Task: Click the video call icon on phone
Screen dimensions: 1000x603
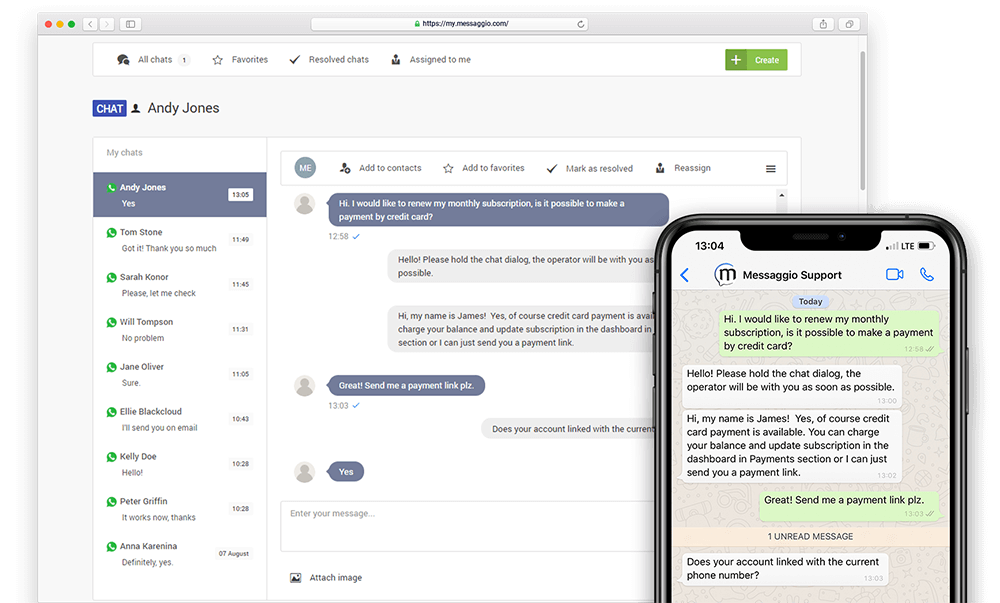Action: tap(894, 275)
